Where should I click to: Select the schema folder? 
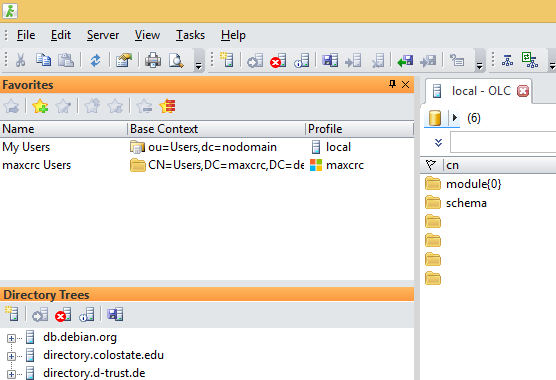click(466, 203)
